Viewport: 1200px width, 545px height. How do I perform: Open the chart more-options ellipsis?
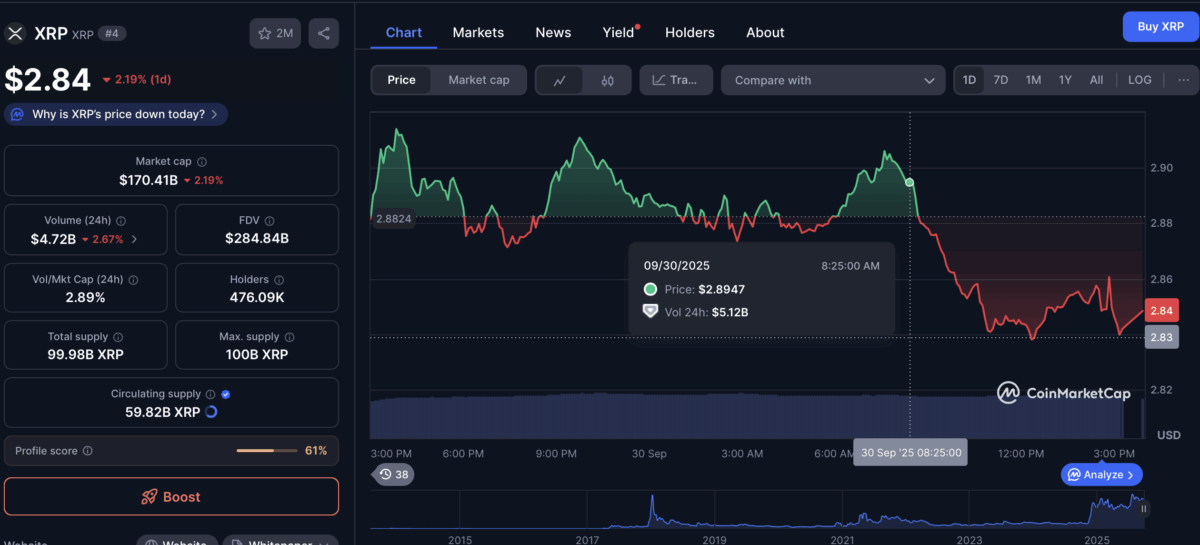(x=1184, y=80)
